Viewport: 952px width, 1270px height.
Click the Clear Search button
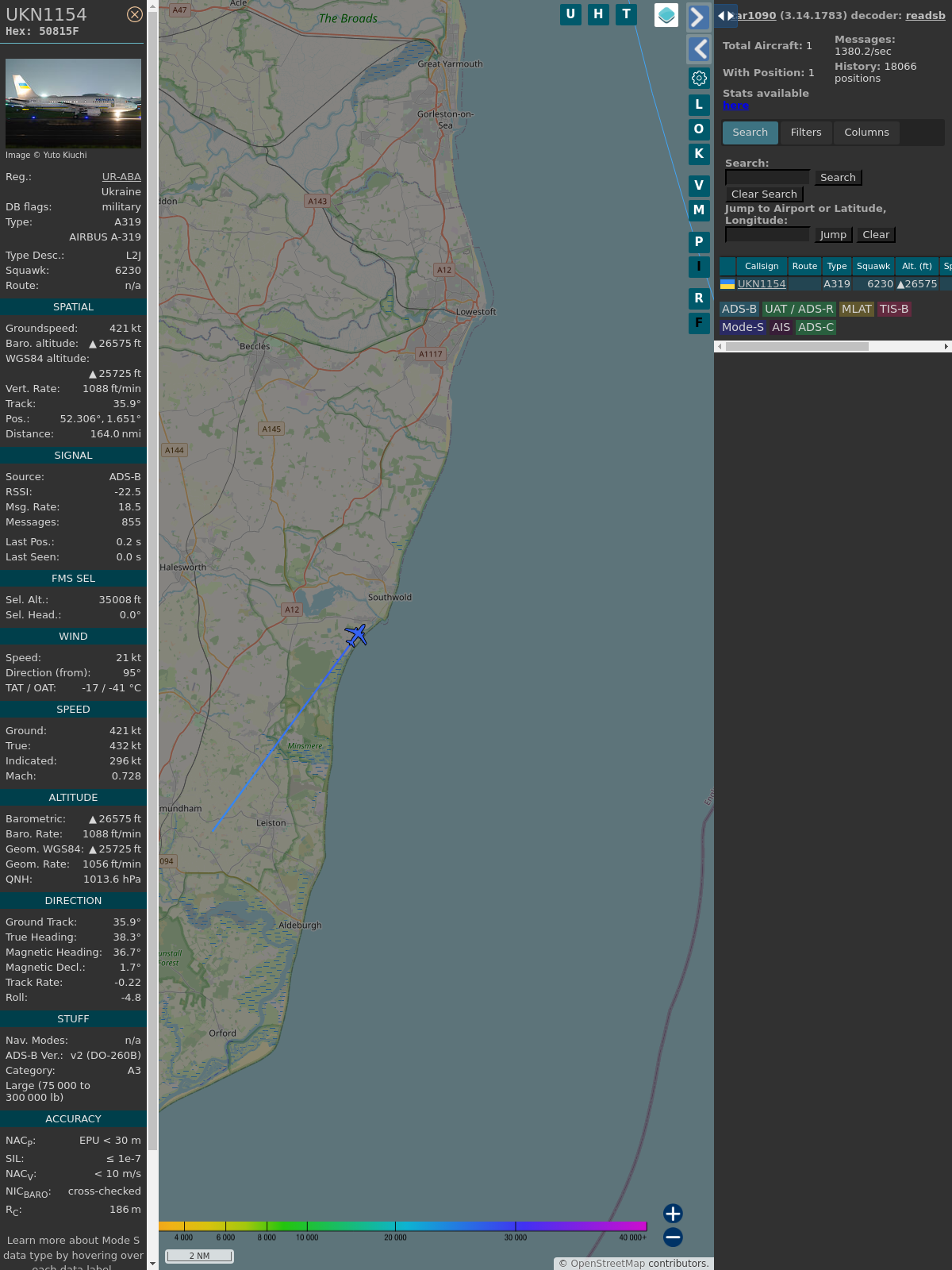tap(764, 194)
